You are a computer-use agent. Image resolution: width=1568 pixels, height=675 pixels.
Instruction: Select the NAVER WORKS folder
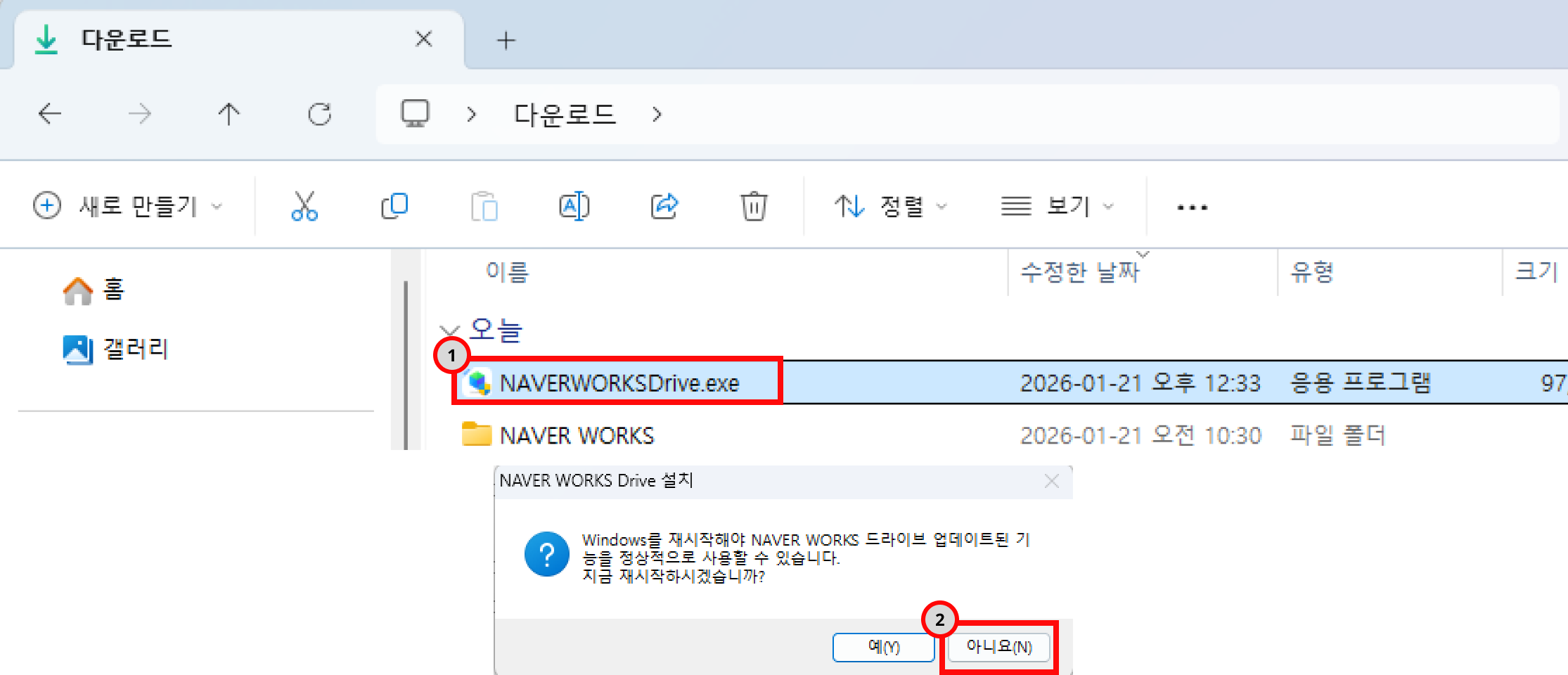coord(577,435)
